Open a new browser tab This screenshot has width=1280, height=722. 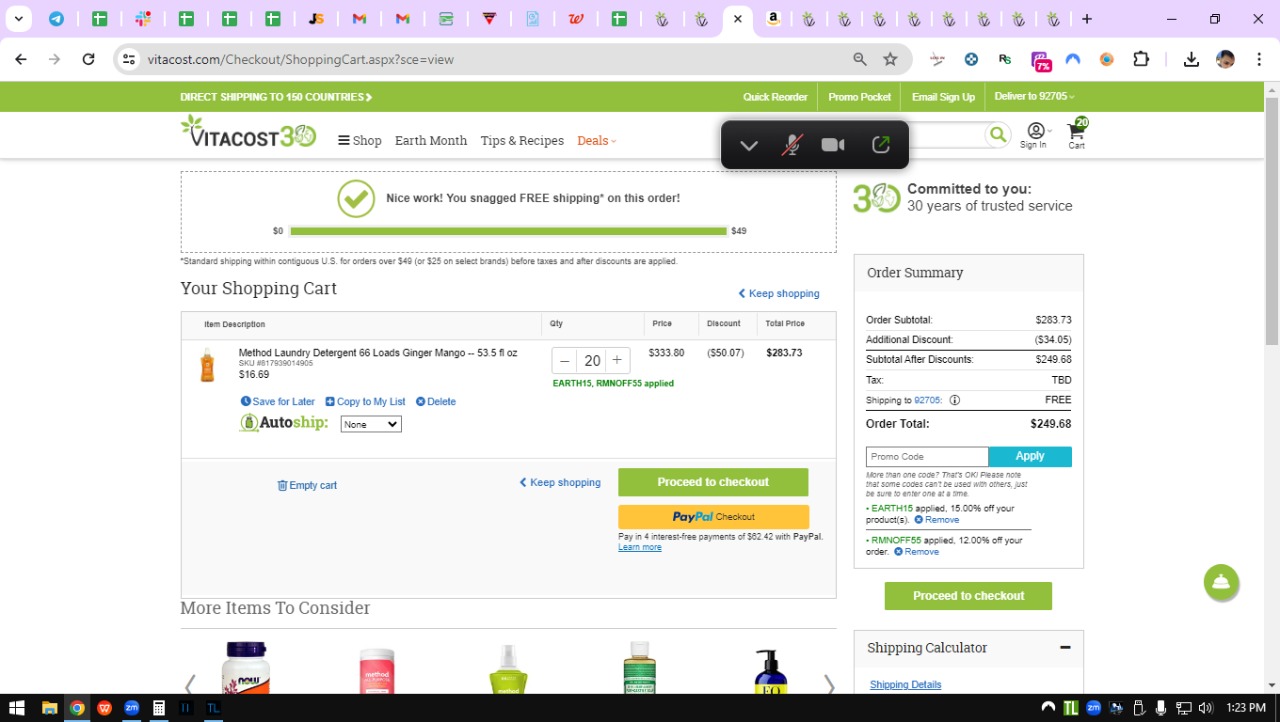coord(1087,19)
